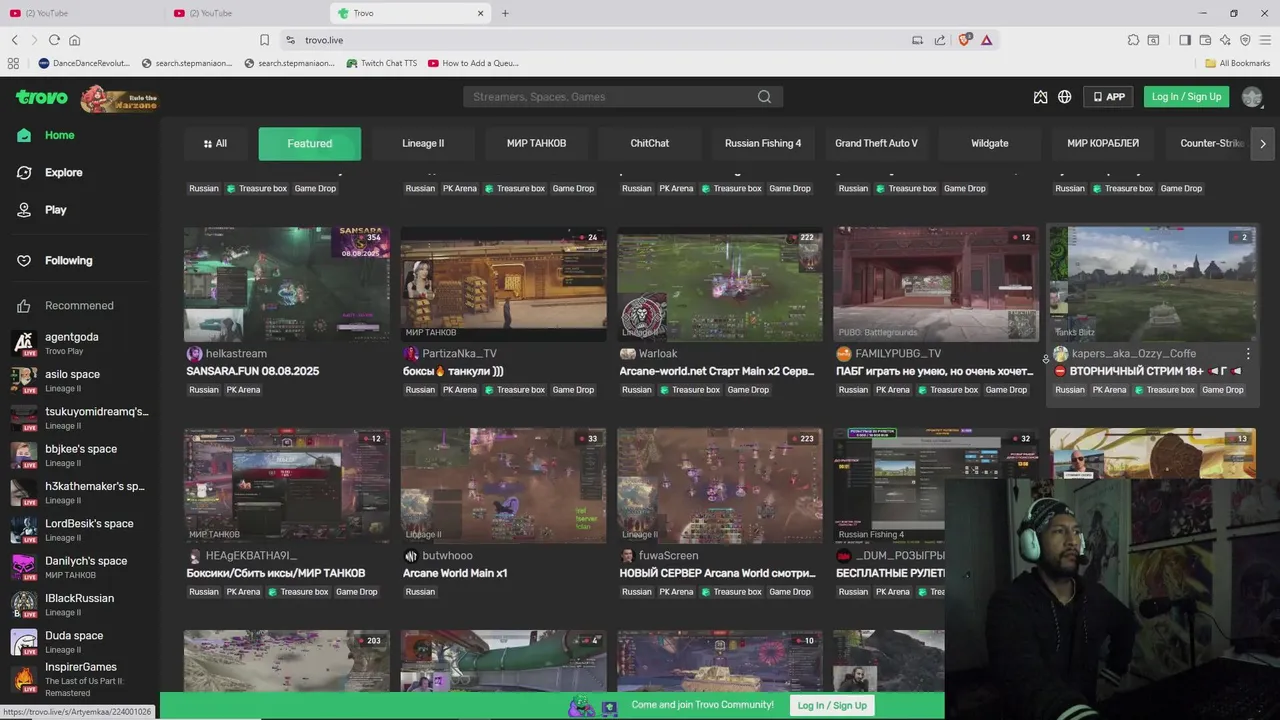Image resolution: width=1280 pixels, height=720 pixels.
Task: Open browser extensions puzzle icon
Action: [1133, 40]
